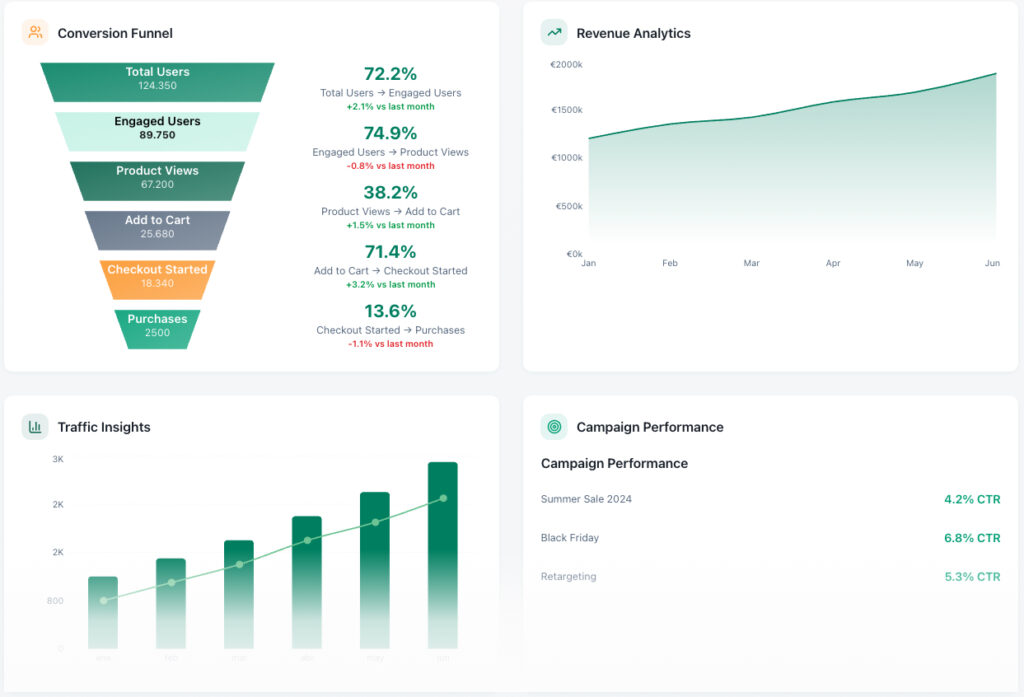Click the circular badge icon next to Campaign Performance
1024x697 pixels.
554,427
